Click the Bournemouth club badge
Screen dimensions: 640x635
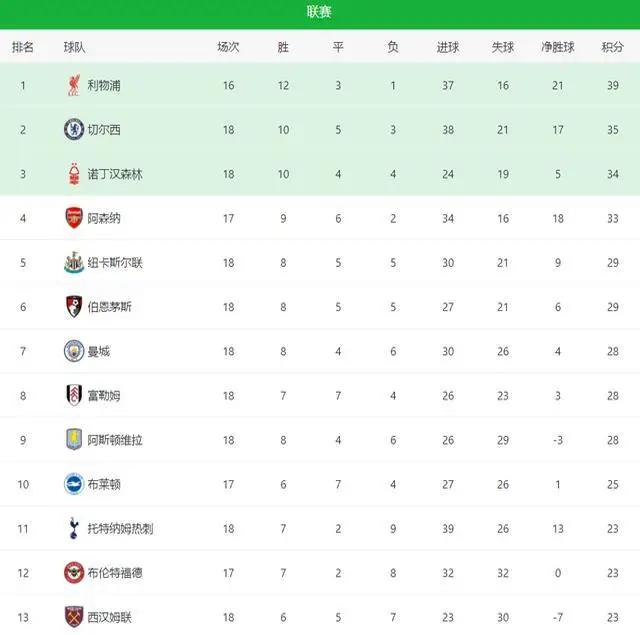coord(74,306)
